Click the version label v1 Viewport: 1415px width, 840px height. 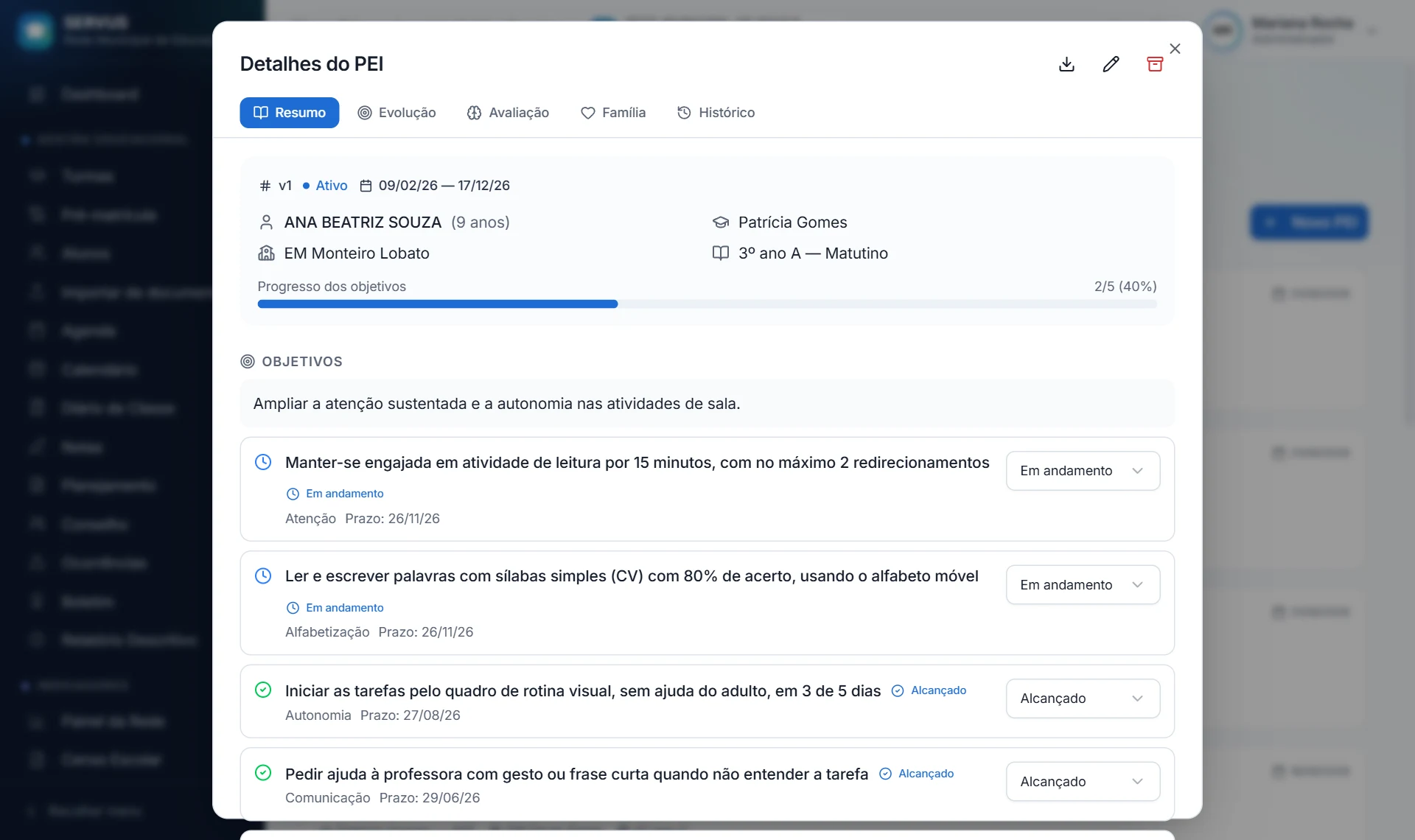pos(285,186)
